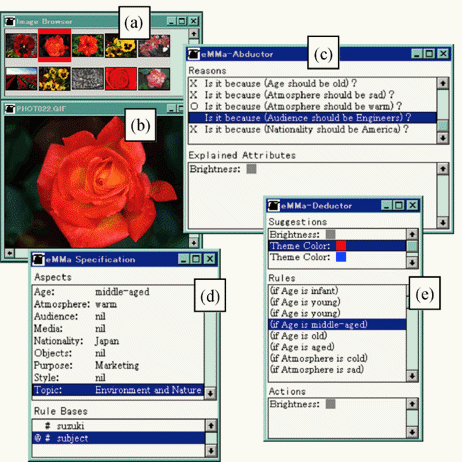Click the eMMa-Deductor window system icon
The width and height of the screenshot is (463, 463).
coord(274,206)
